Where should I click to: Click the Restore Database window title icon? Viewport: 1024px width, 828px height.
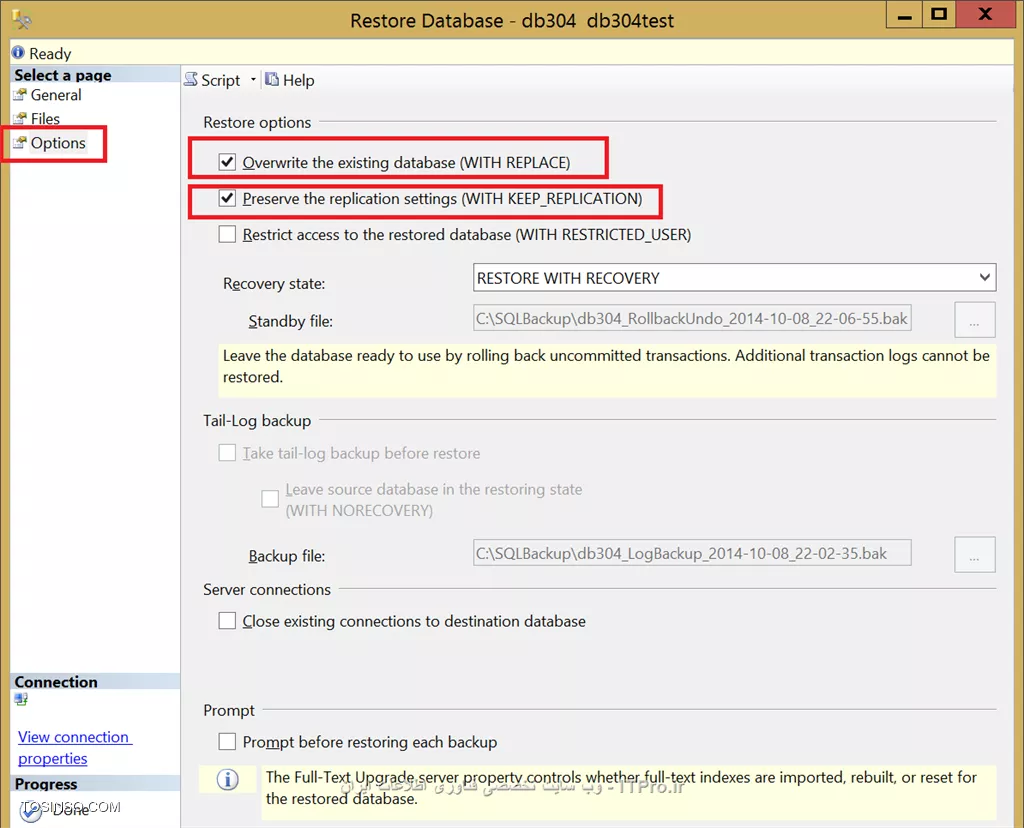(22, 20)
